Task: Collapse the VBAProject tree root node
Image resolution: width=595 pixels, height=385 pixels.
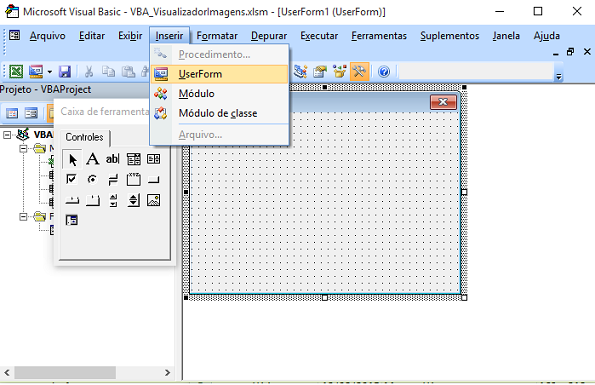Action: 7,135
